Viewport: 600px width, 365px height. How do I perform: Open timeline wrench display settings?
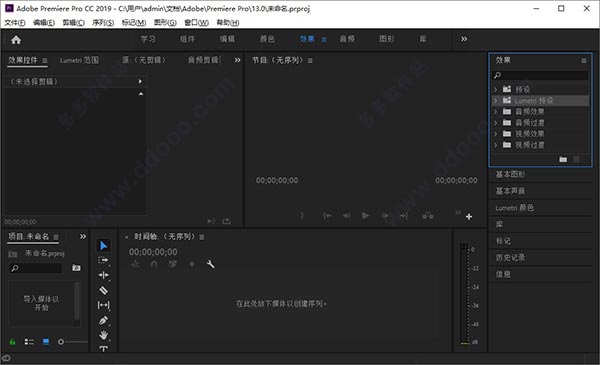[210, 264]
